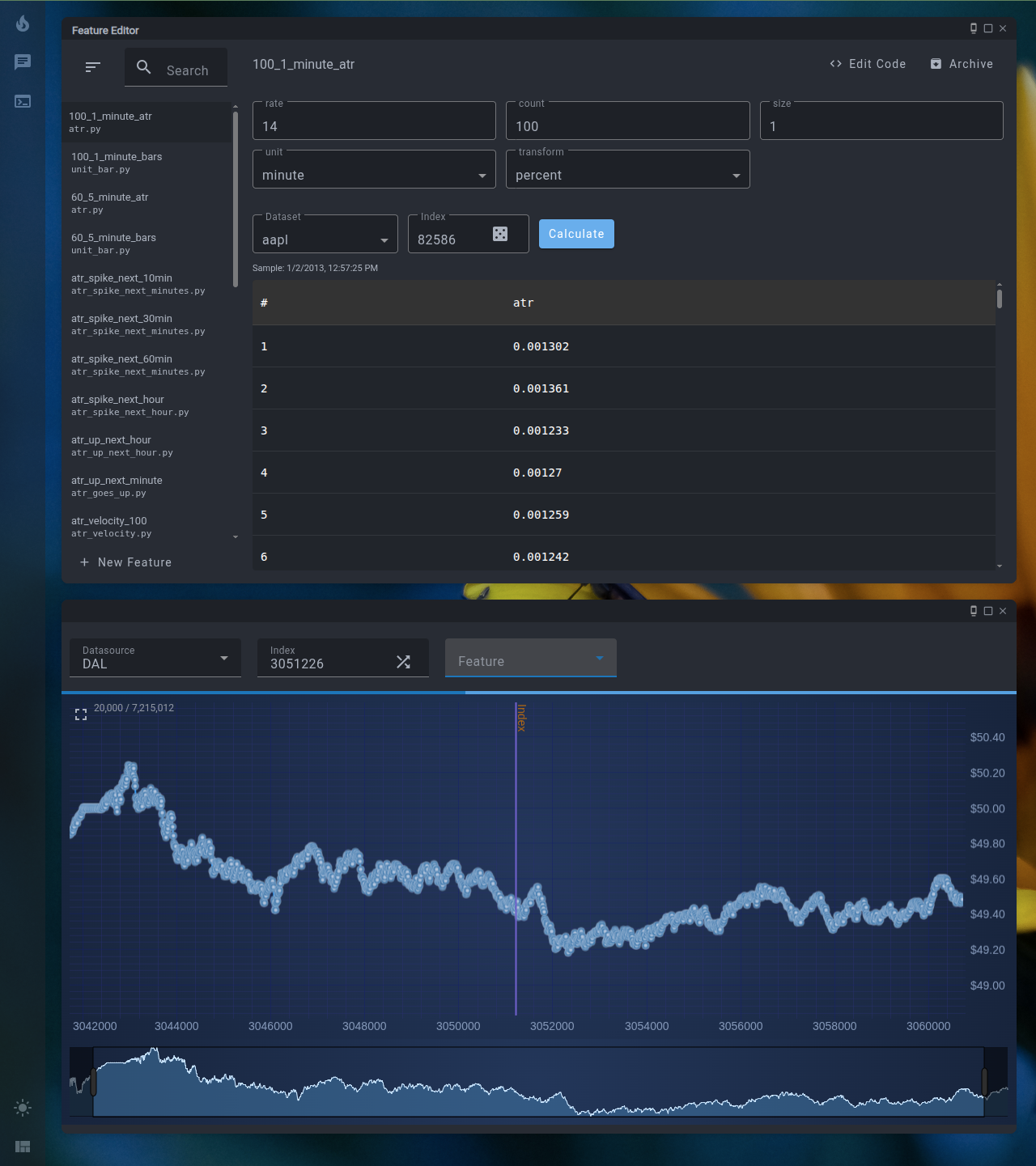Select the 60_5_minute_bars feature

pos(146,244)
